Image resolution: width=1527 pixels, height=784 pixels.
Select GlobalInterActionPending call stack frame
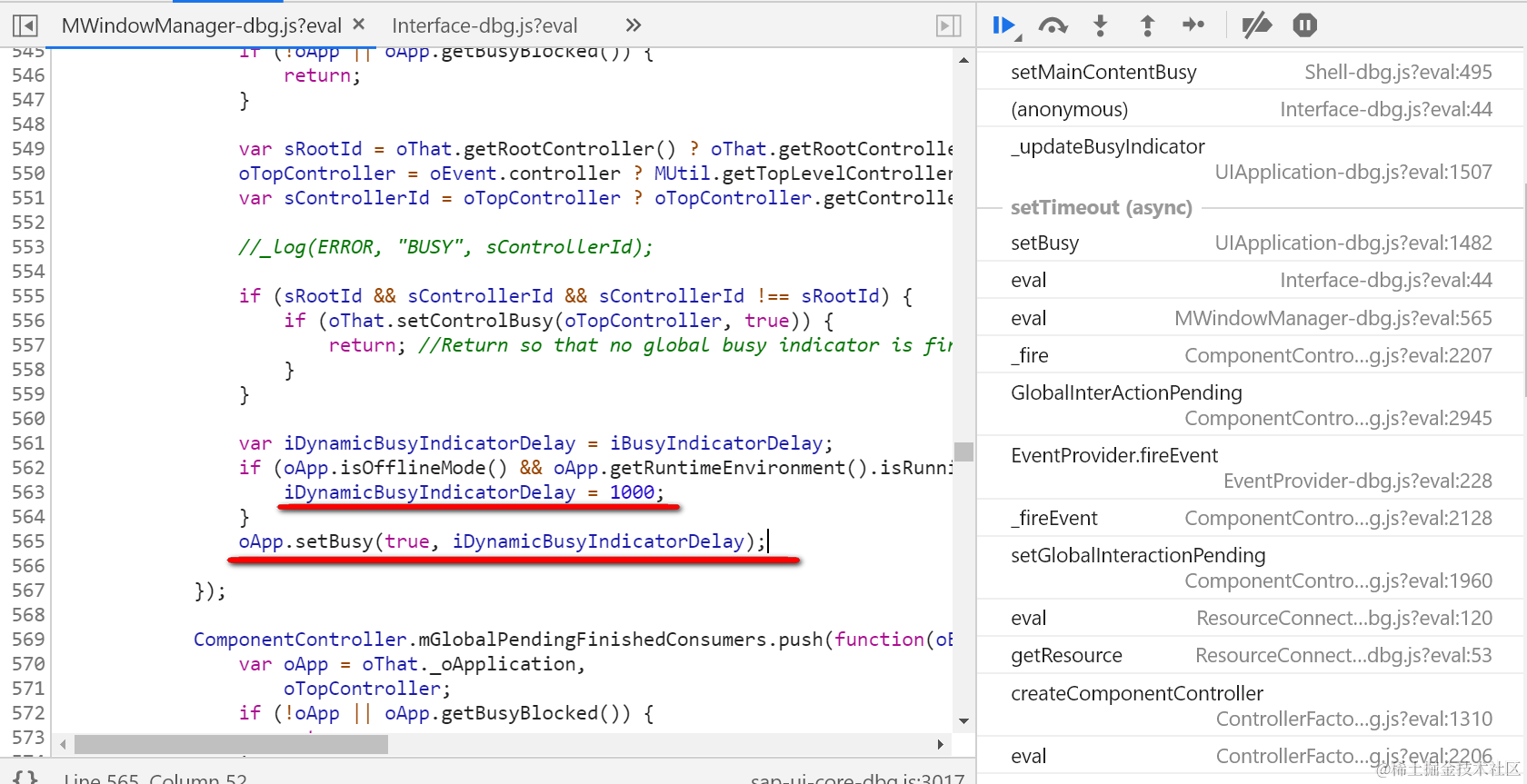[x=1251, y=405]
